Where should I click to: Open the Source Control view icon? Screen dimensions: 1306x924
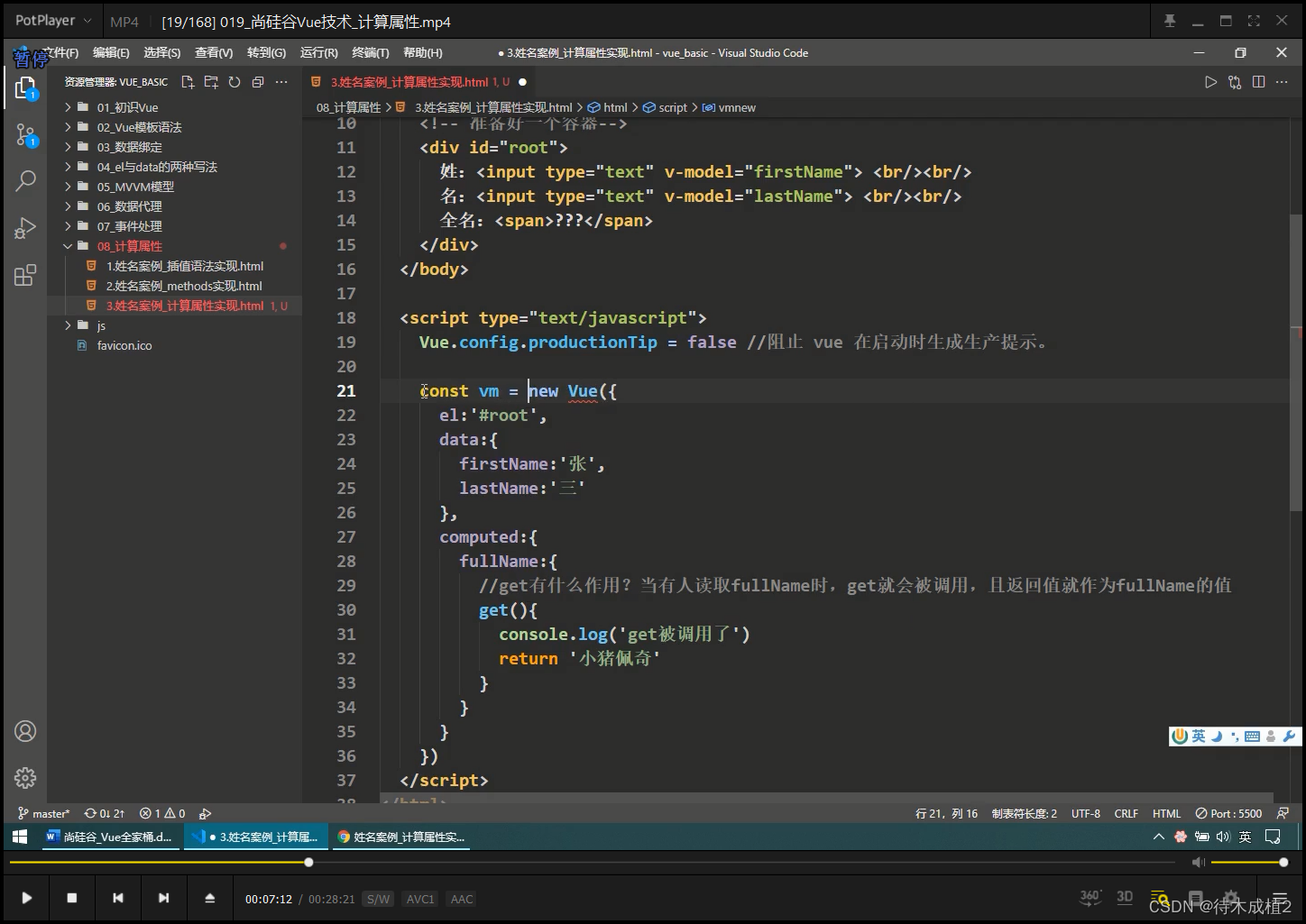(25, 135)
